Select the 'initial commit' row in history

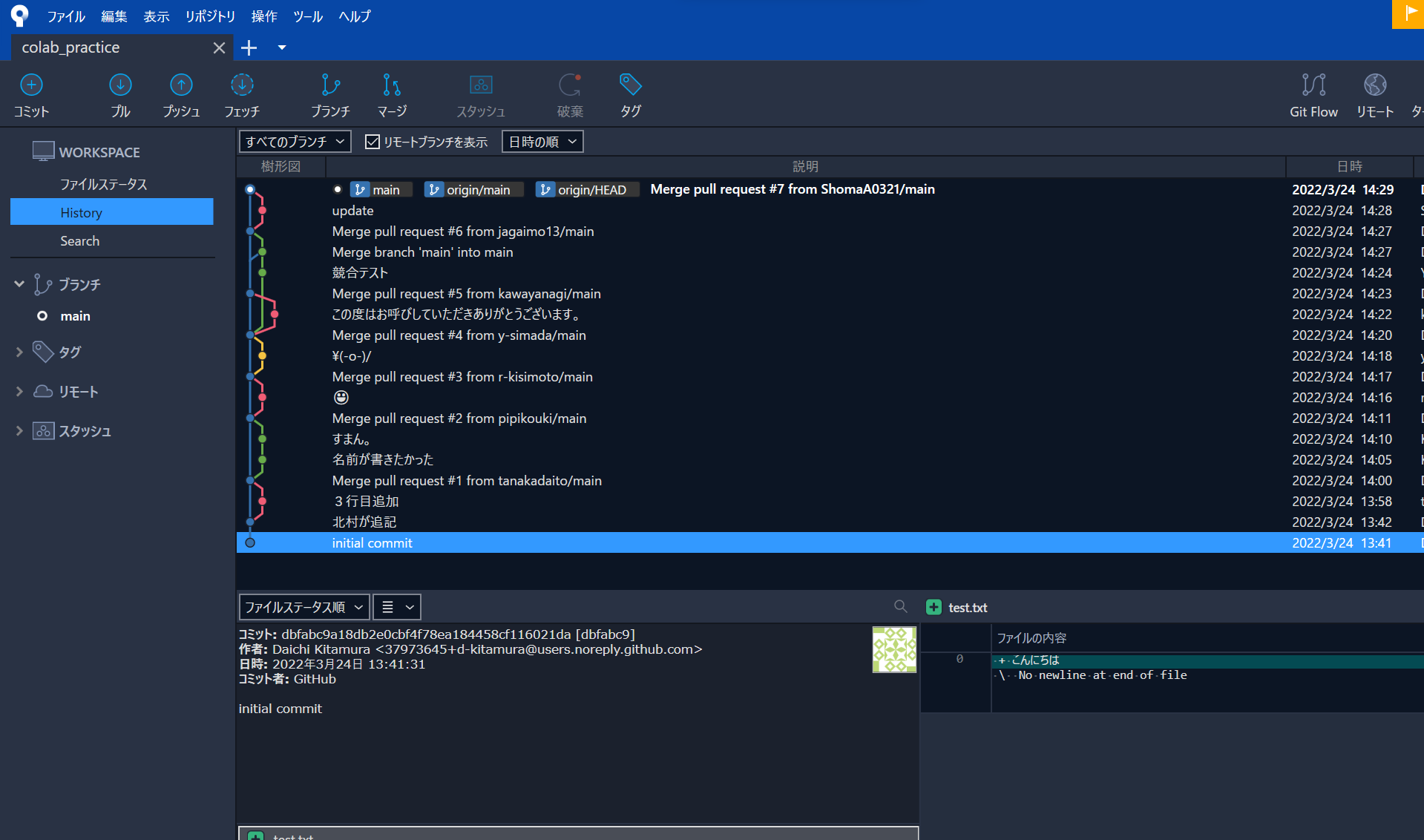point(830,543)
